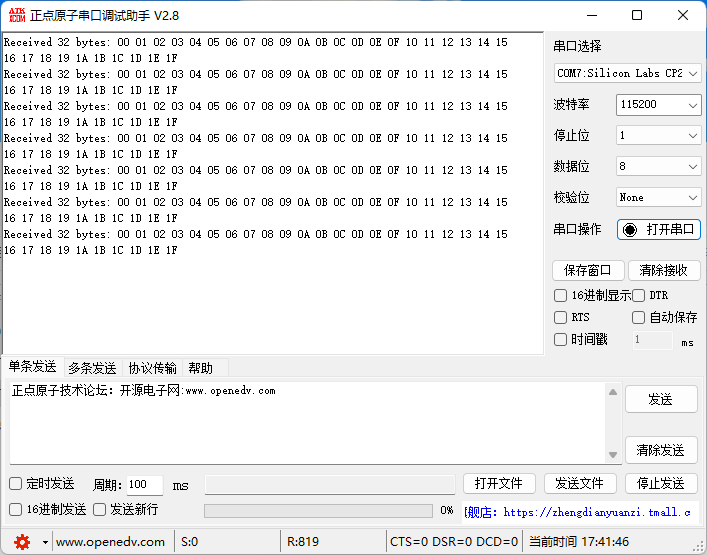Click the 清除接收 button
Screen dimensions: 707x555
click(x=663, y=271)
